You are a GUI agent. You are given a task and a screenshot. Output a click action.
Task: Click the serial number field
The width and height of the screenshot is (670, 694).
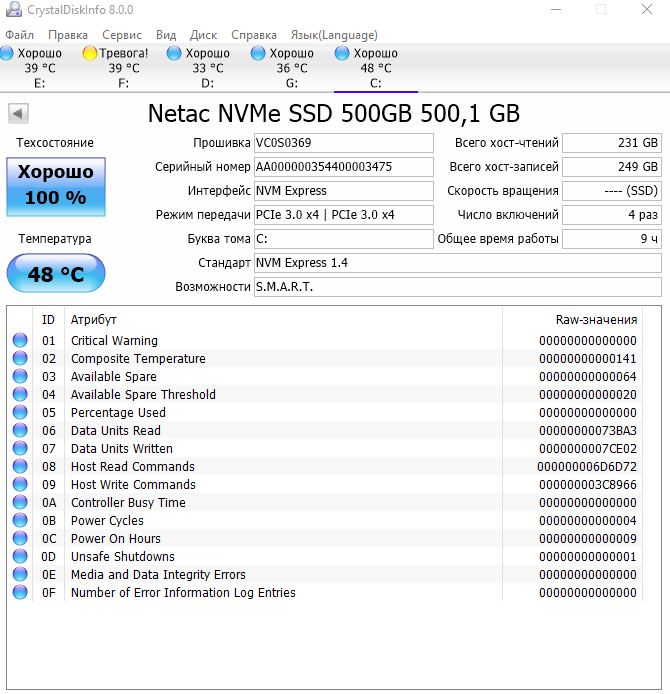[x=343, y=167]
